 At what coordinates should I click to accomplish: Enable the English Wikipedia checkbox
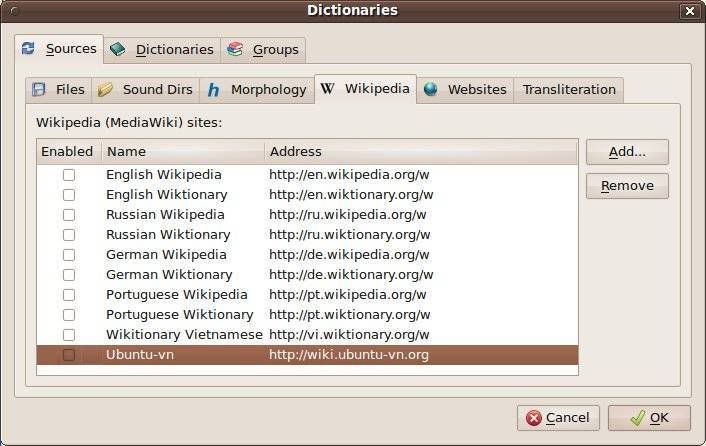tap(69, 175)
